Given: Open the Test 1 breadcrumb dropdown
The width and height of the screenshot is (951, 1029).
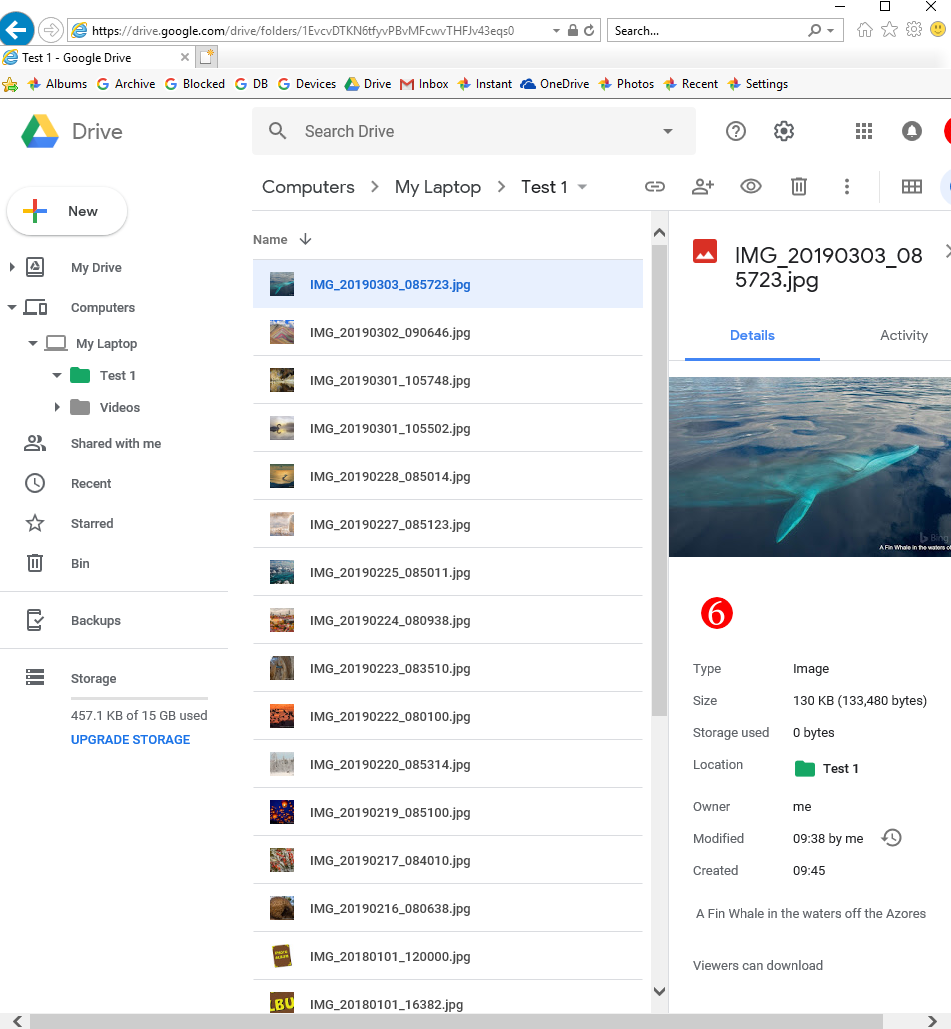Looking at the screenshot, I should (582, 187).
